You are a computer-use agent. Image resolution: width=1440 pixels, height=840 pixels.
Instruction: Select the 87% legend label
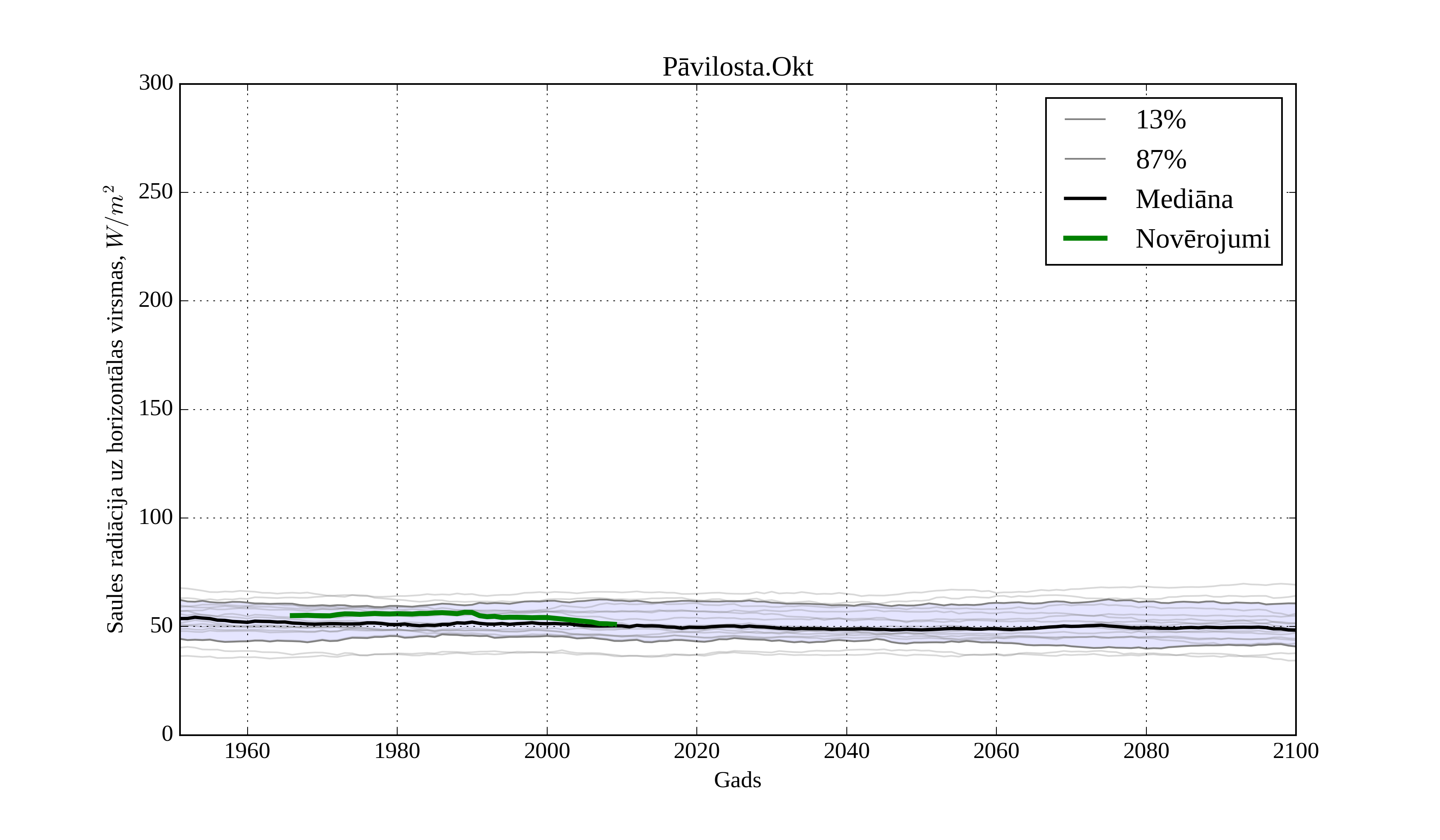click(1160, 160)
